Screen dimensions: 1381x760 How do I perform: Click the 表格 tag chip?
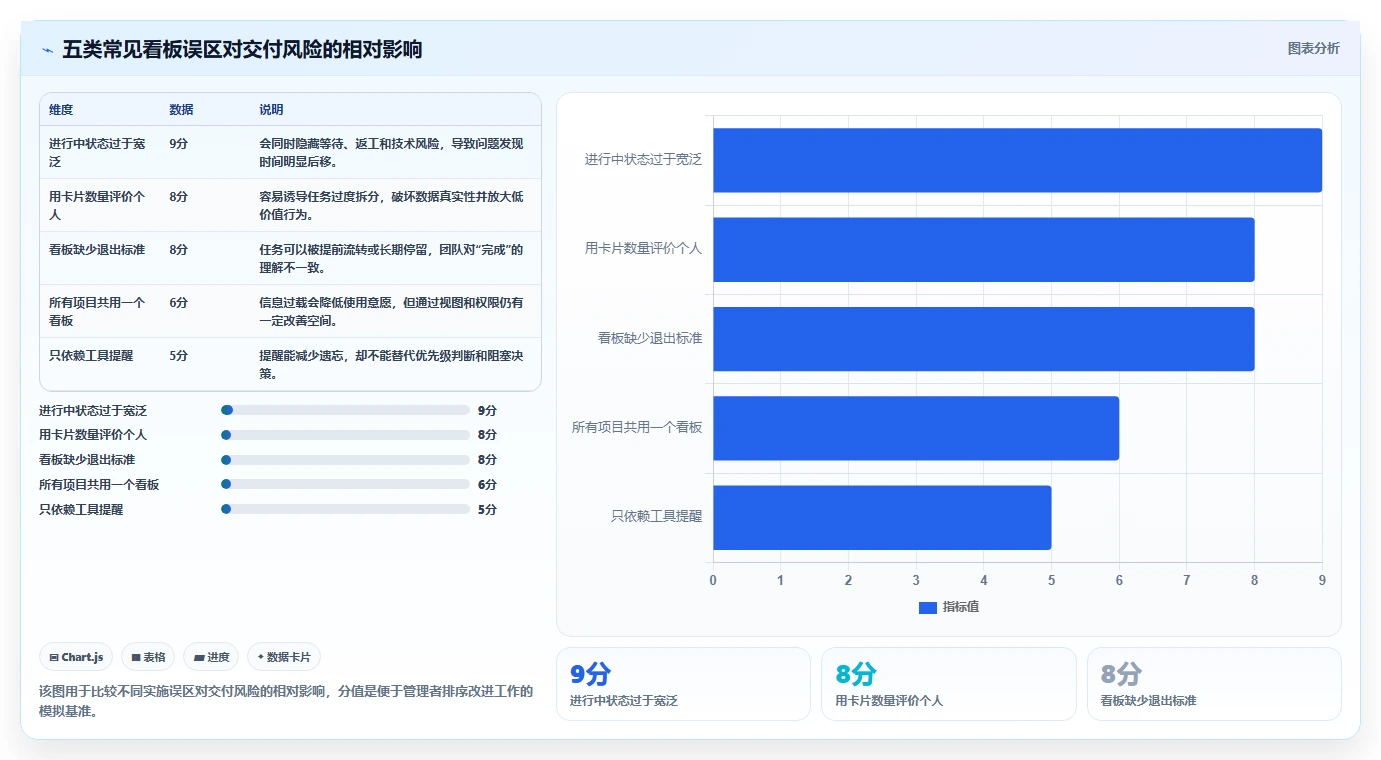click(x=148, y=657)
